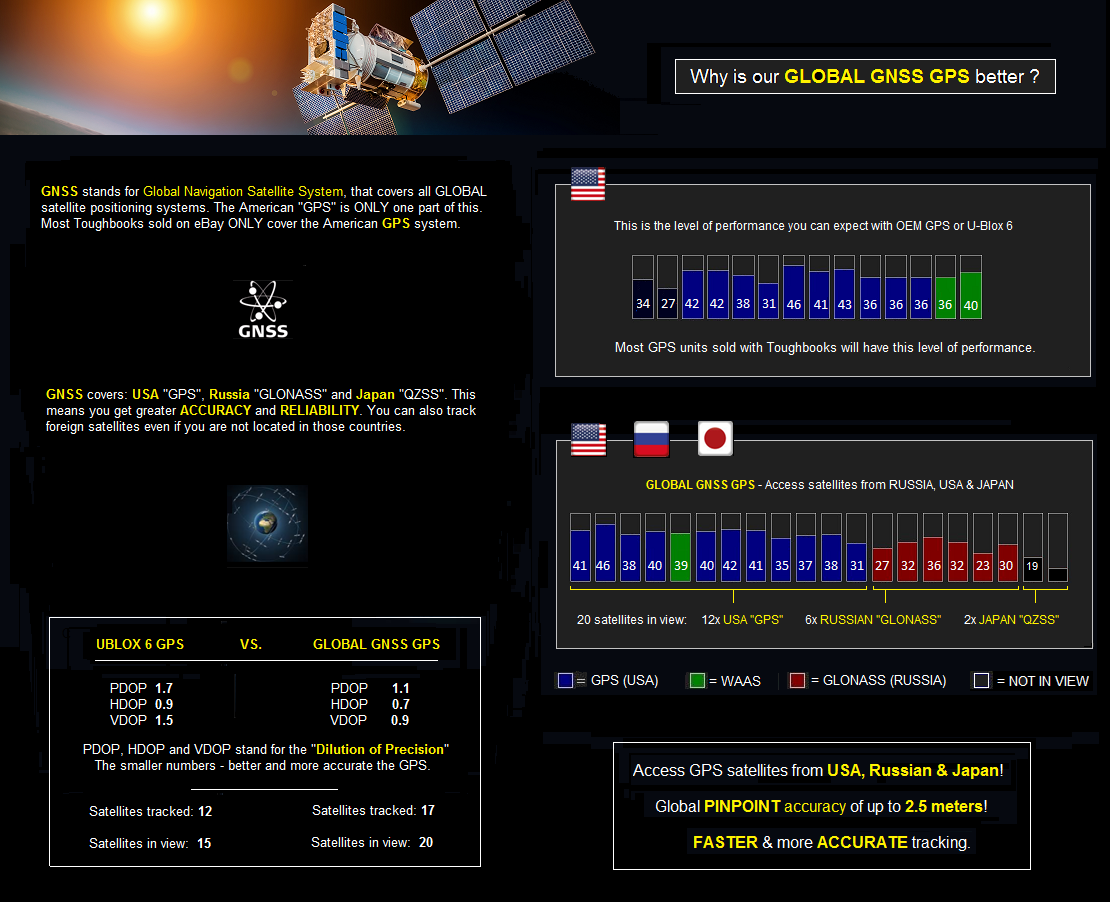Click the red GLONASS bar labeled 23

983,547
